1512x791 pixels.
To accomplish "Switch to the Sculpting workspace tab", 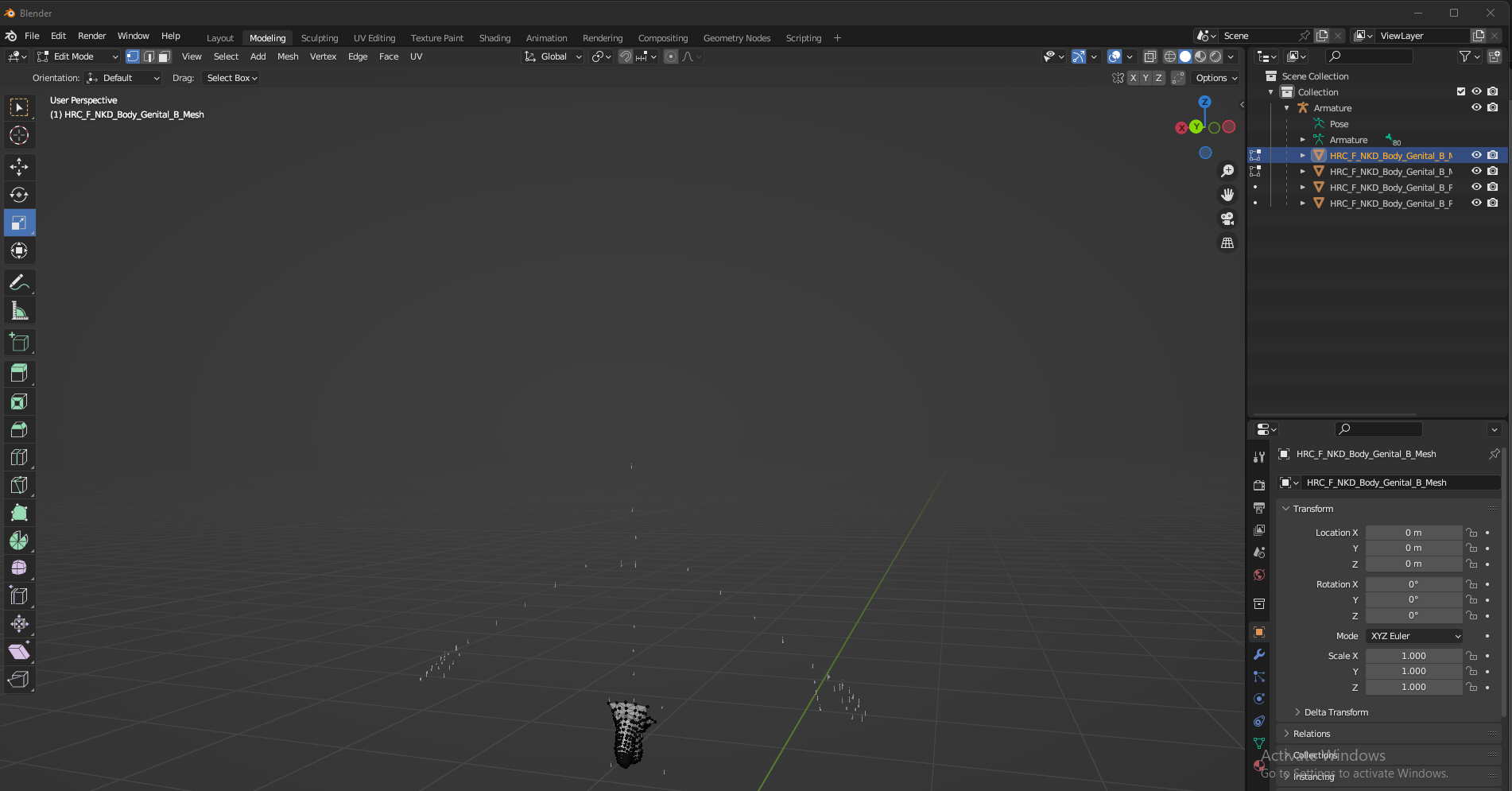I will pos(319,38).
